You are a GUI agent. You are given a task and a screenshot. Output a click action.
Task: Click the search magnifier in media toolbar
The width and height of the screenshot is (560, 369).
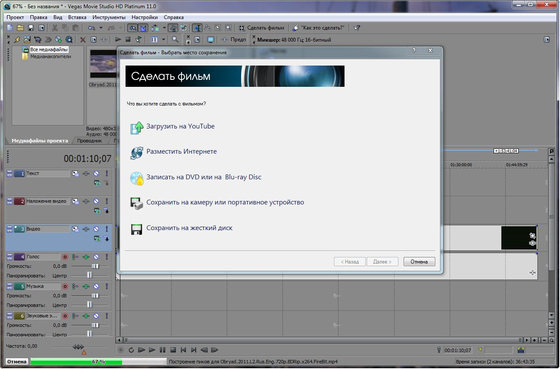coord(175,40)
